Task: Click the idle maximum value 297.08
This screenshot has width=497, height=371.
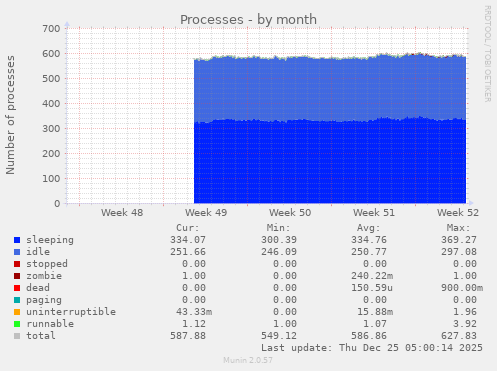Action: [459, 252]
